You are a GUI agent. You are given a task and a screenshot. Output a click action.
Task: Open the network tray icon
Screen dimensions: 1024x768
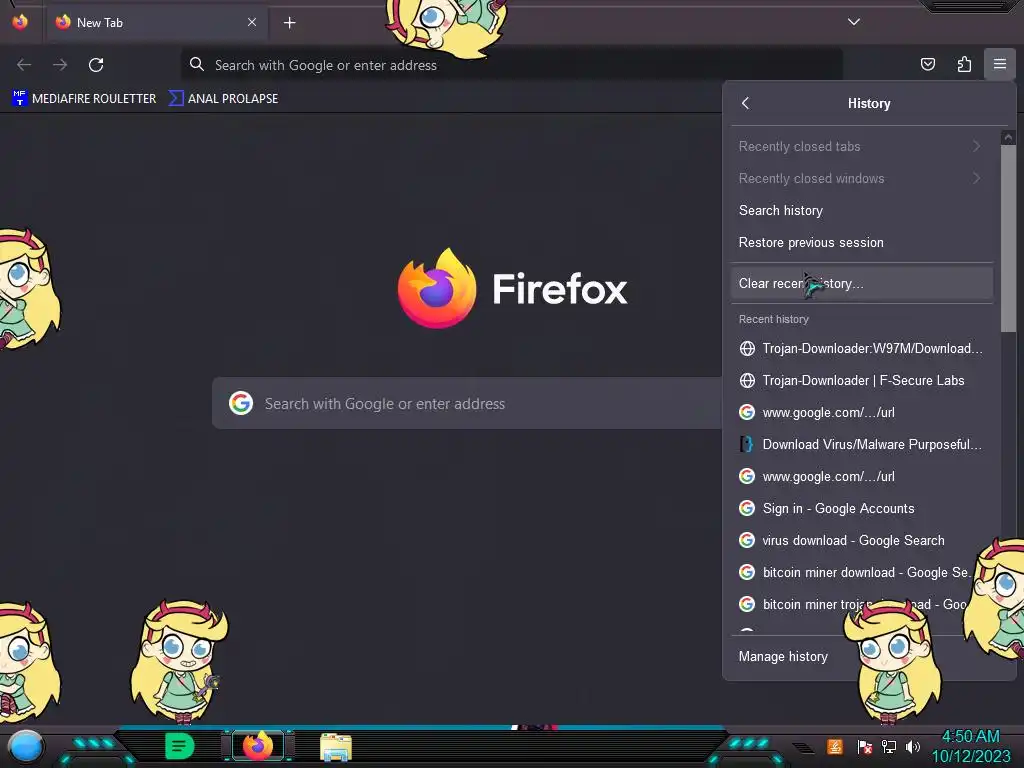pos(889,746)
